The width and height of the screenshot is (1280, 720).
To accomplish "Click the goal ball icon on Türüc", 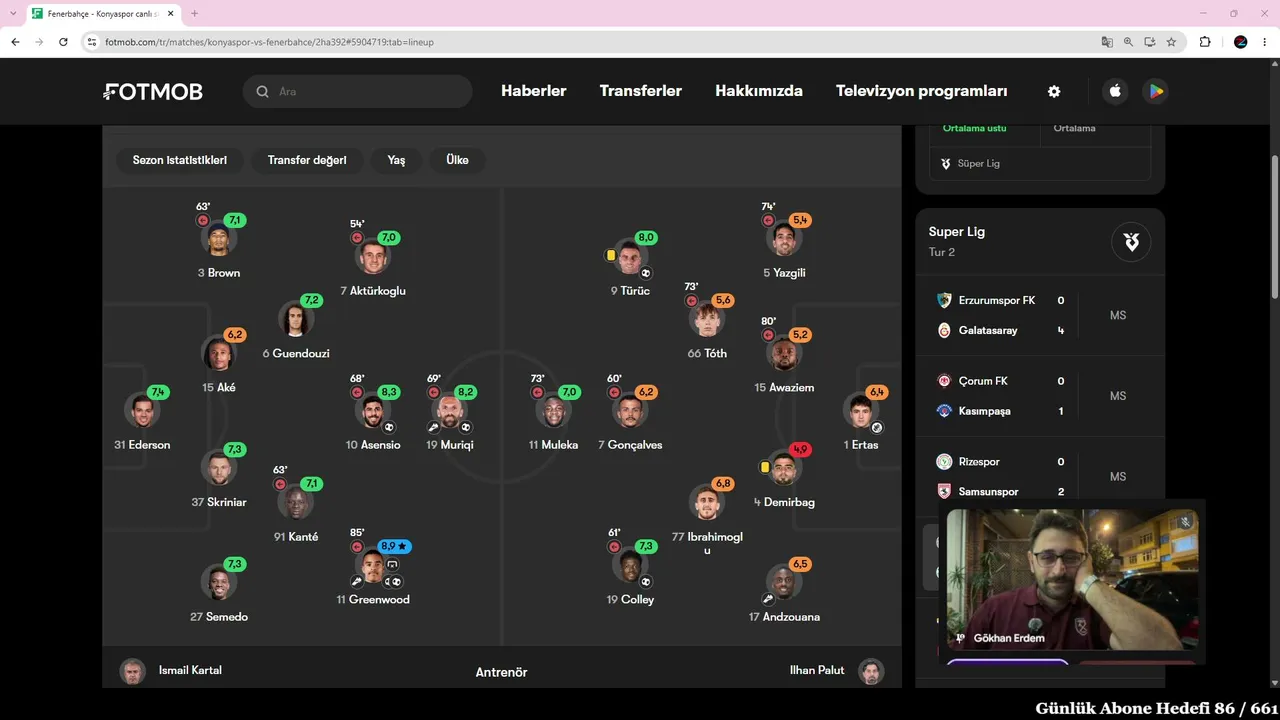I will click(646, 273).
